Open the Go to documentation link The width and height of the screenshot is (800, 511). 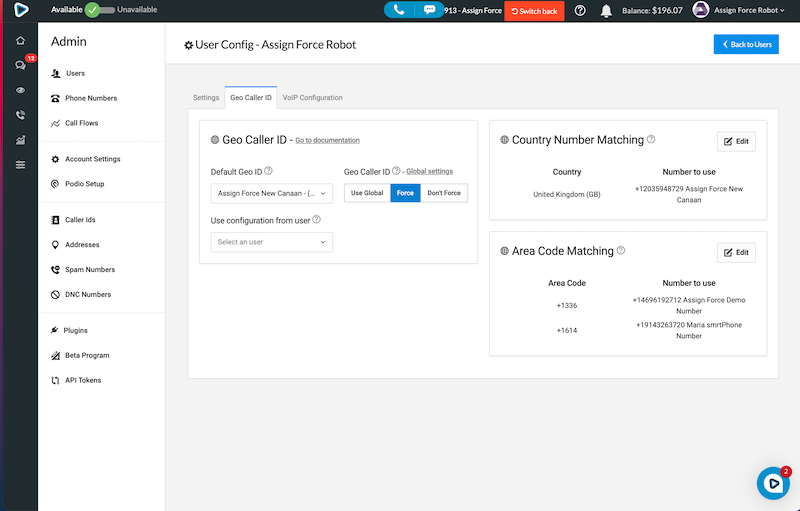coord(327,141)
